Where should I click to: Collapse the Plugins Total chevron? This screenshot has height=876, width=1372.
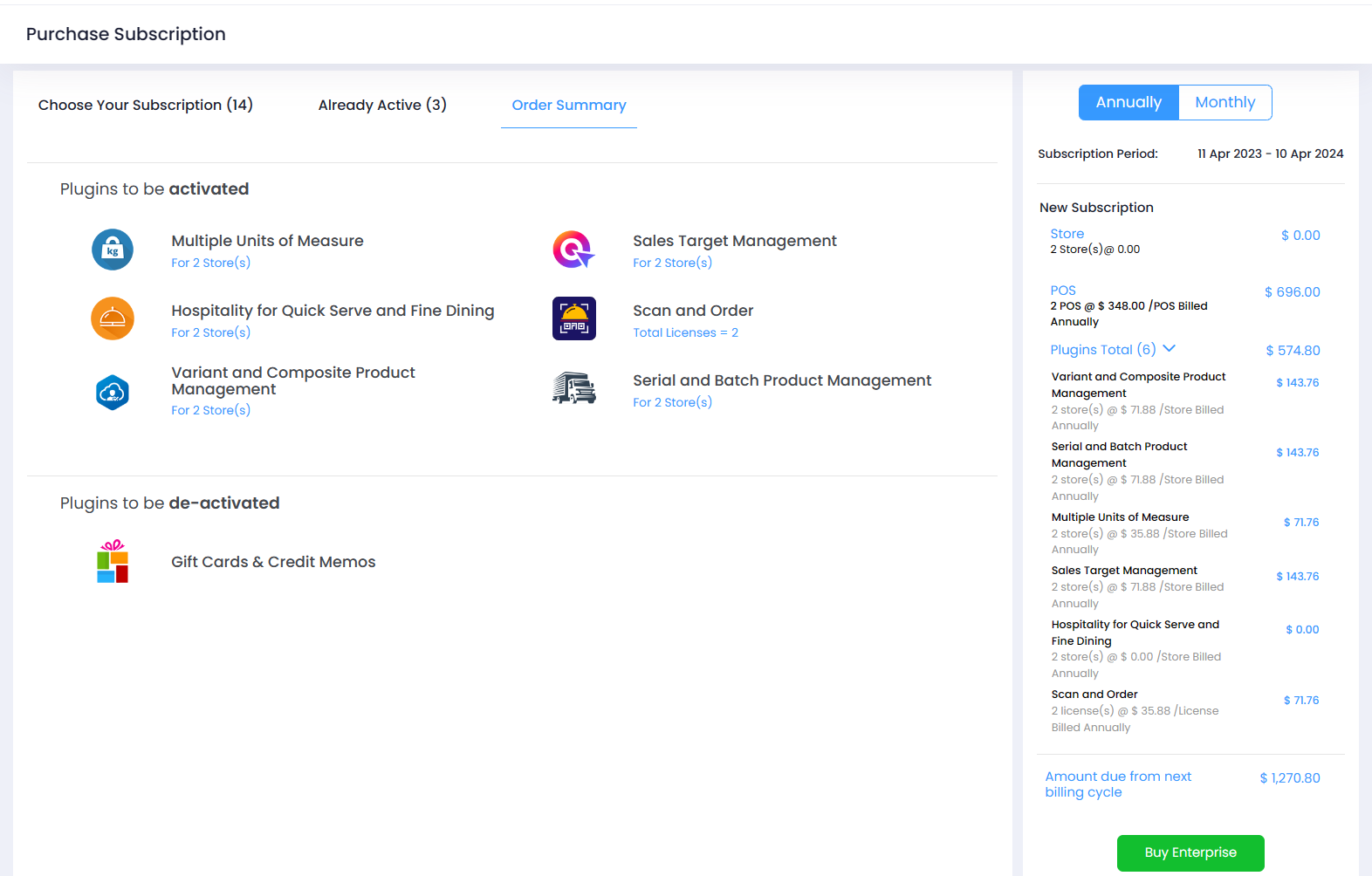[1170, 349]
